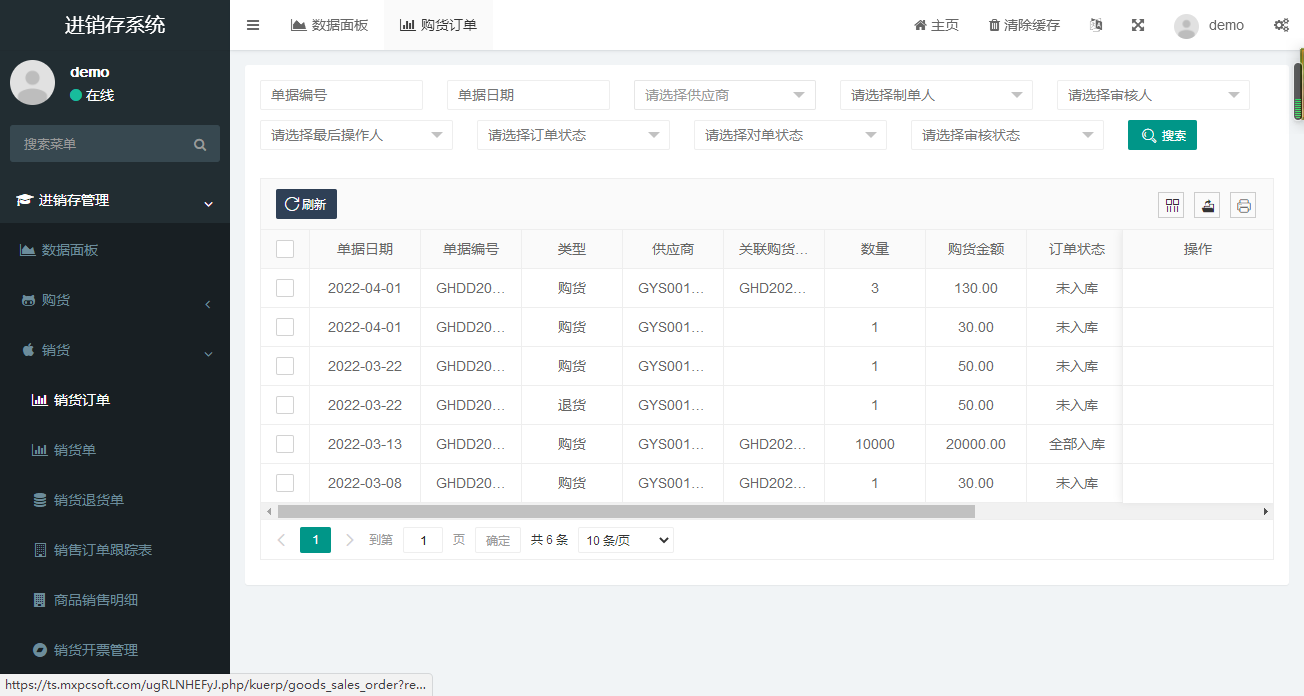Open the 请选择最后操作人 dropdown
This screenshot has height=696, width=1304.
(356, 135)
